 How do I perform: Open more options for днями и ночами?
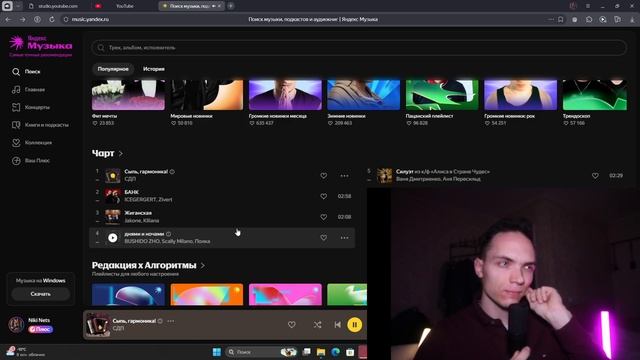click(x=344, y=238)
